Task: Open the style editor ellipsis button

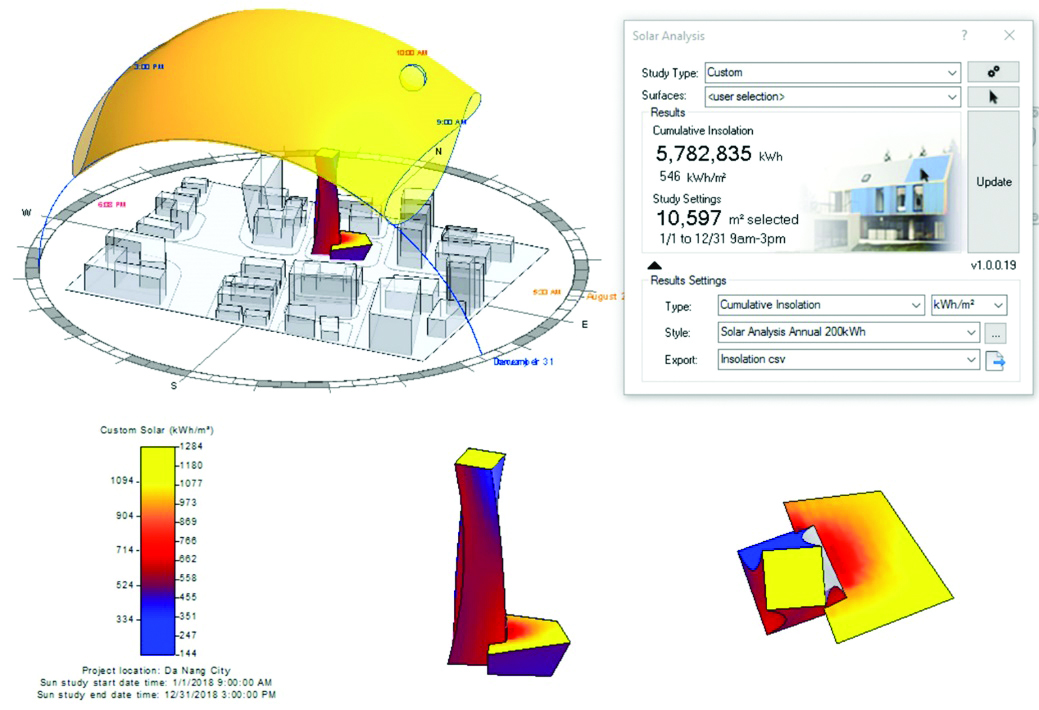Action: coord(994,333)
